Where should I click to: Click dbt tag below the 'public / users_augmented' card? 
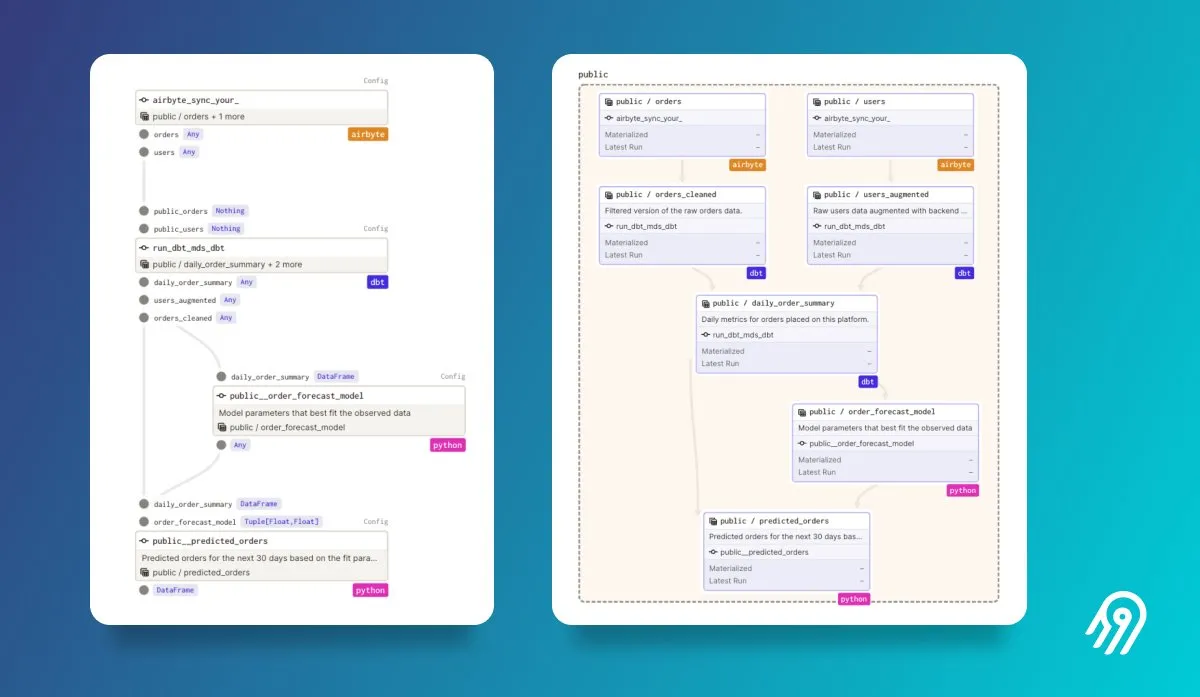click(x=964, y=273)
